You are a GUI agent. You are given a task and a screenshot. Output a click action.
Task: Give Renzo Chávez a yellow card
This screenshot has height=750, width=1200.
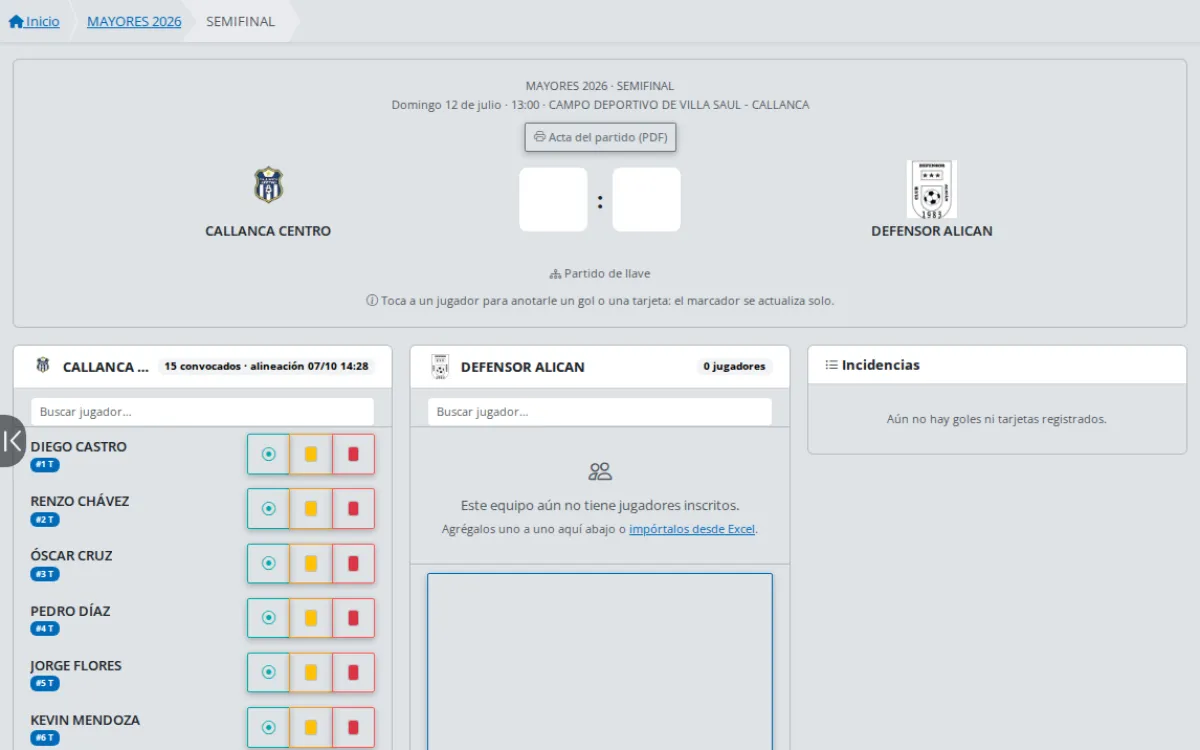click(311, 509)
